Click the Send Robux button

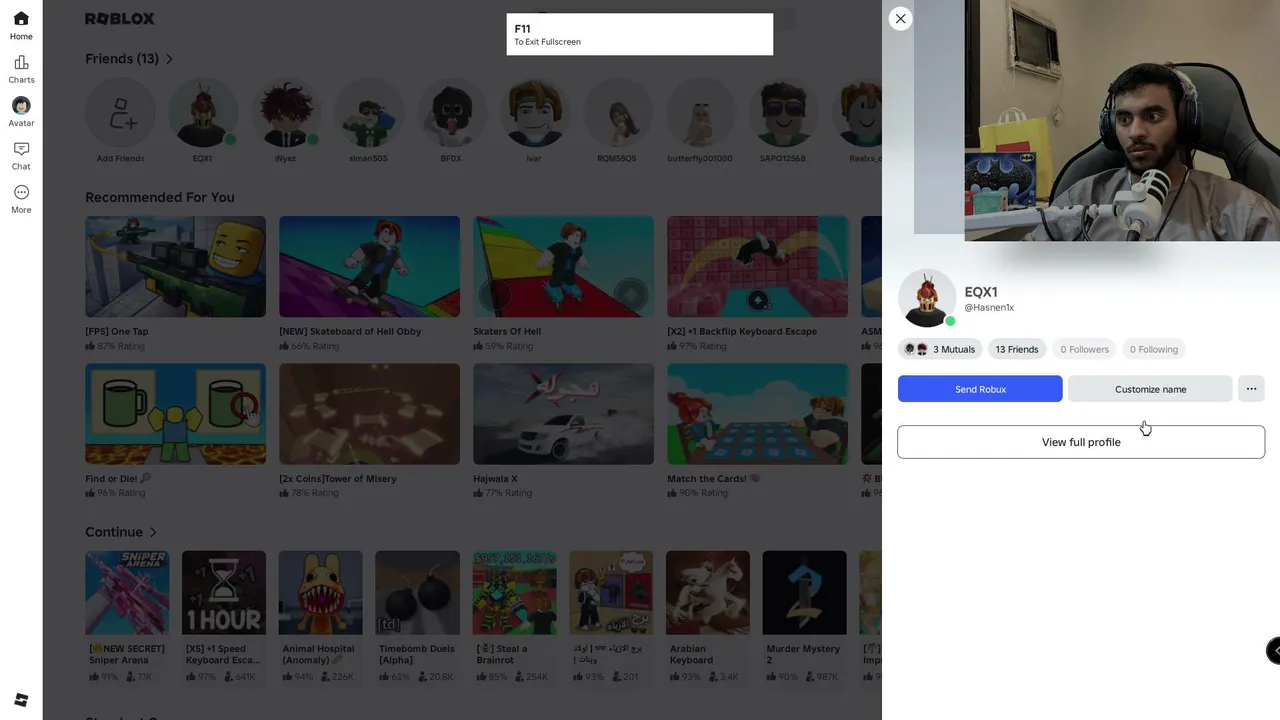pos(980,389)
